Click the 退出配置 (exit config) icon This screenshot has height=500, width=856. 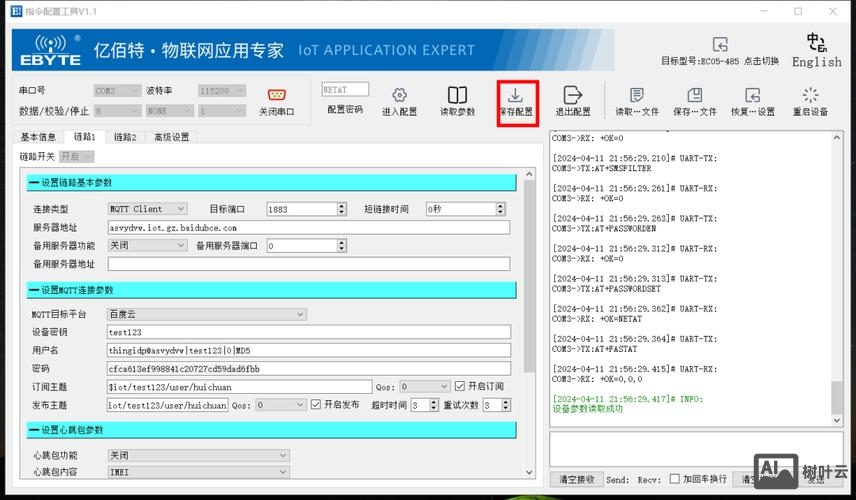click(x=573, y=96)
